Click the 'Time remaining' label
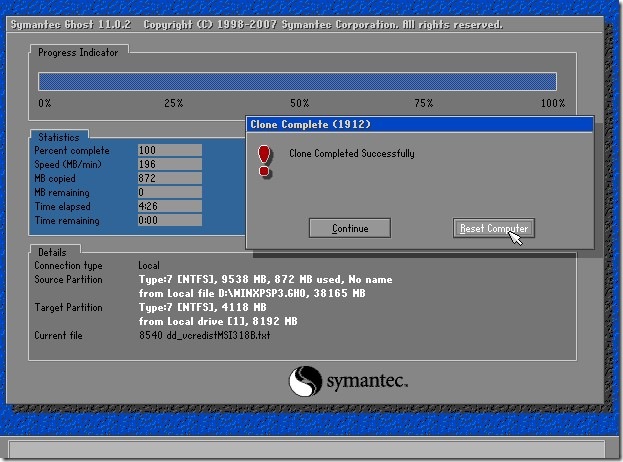Image resolution: width=623 pixels, height=462 pixels. tap(67, 220)
